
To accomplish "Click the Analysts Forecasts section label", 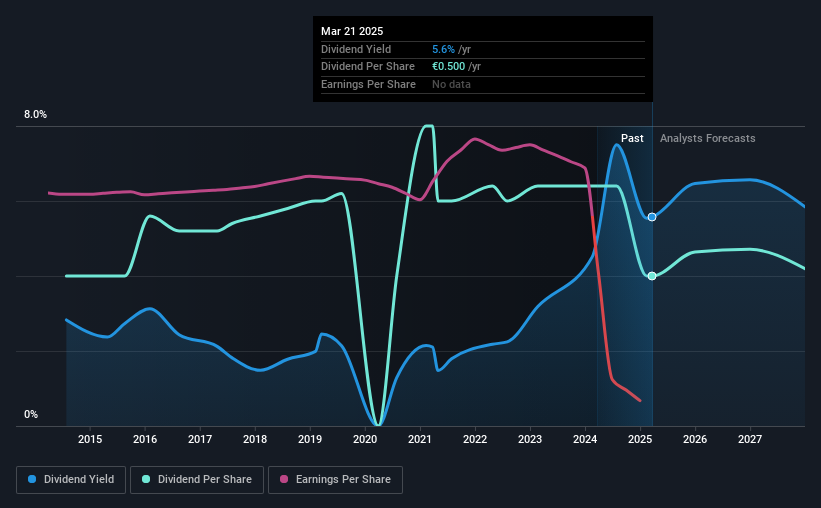I will pos(707,138).
